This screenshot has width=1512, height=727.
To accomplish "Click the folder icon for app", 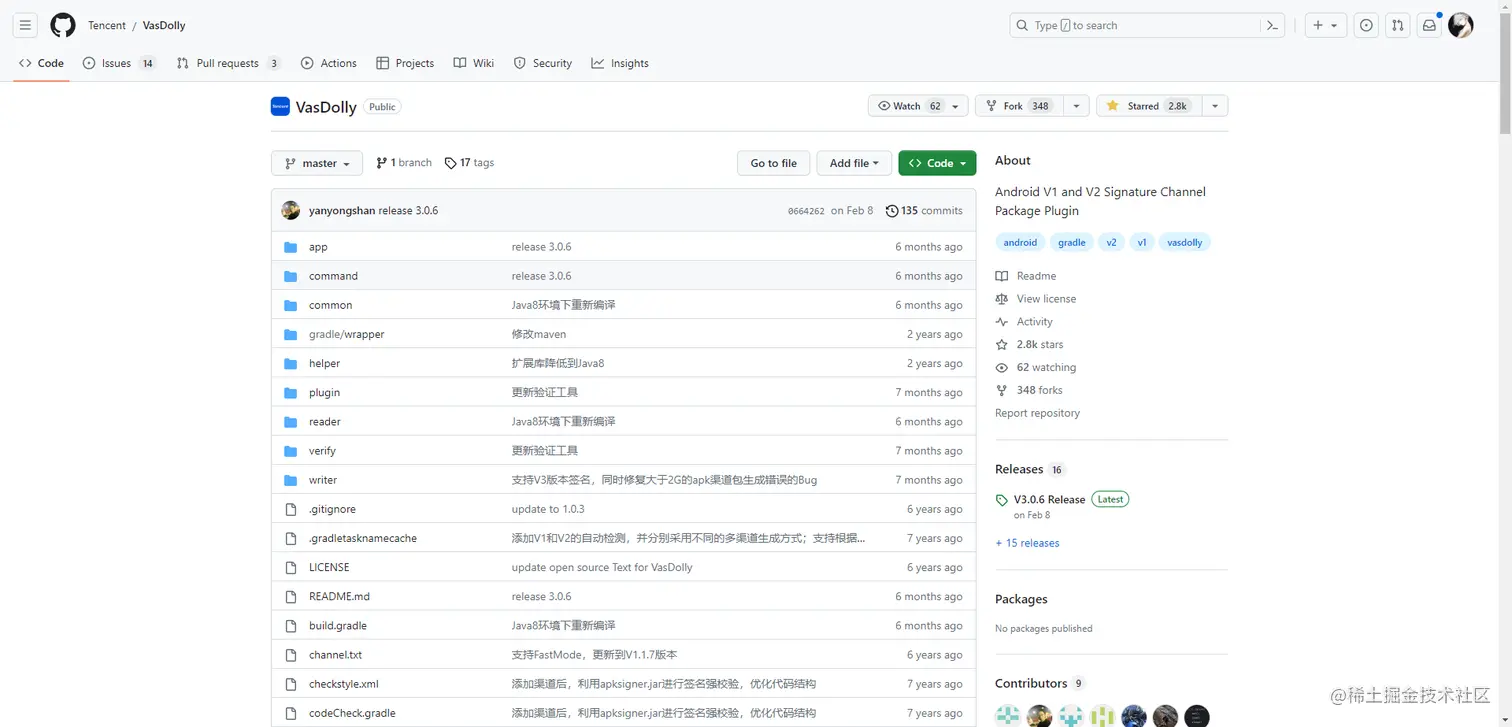I will (291, 247).
